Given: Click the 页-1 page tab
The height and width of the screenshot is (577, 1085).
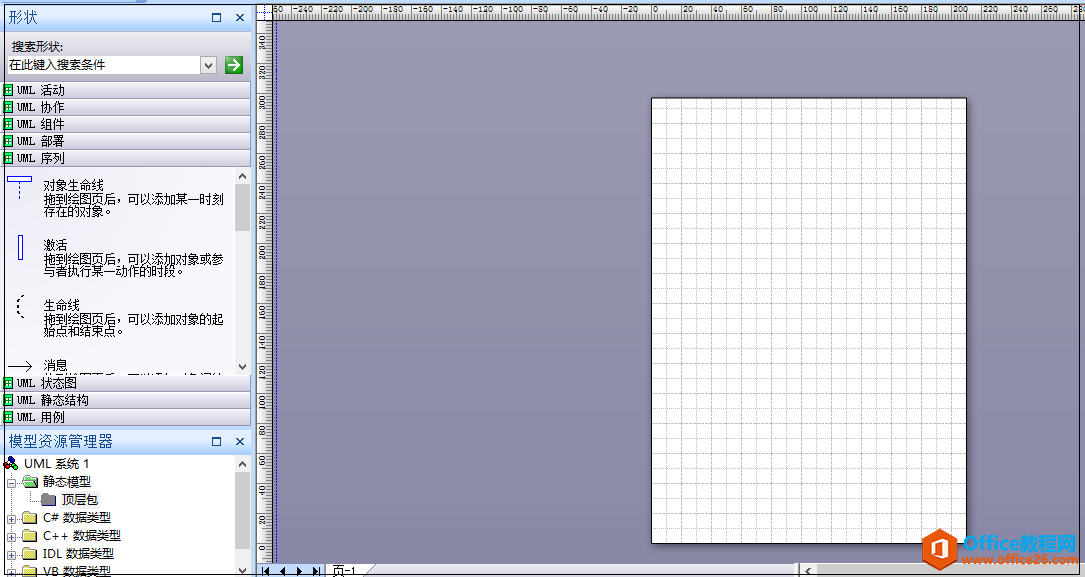Looking at the screenshot, I should (344, 570).
